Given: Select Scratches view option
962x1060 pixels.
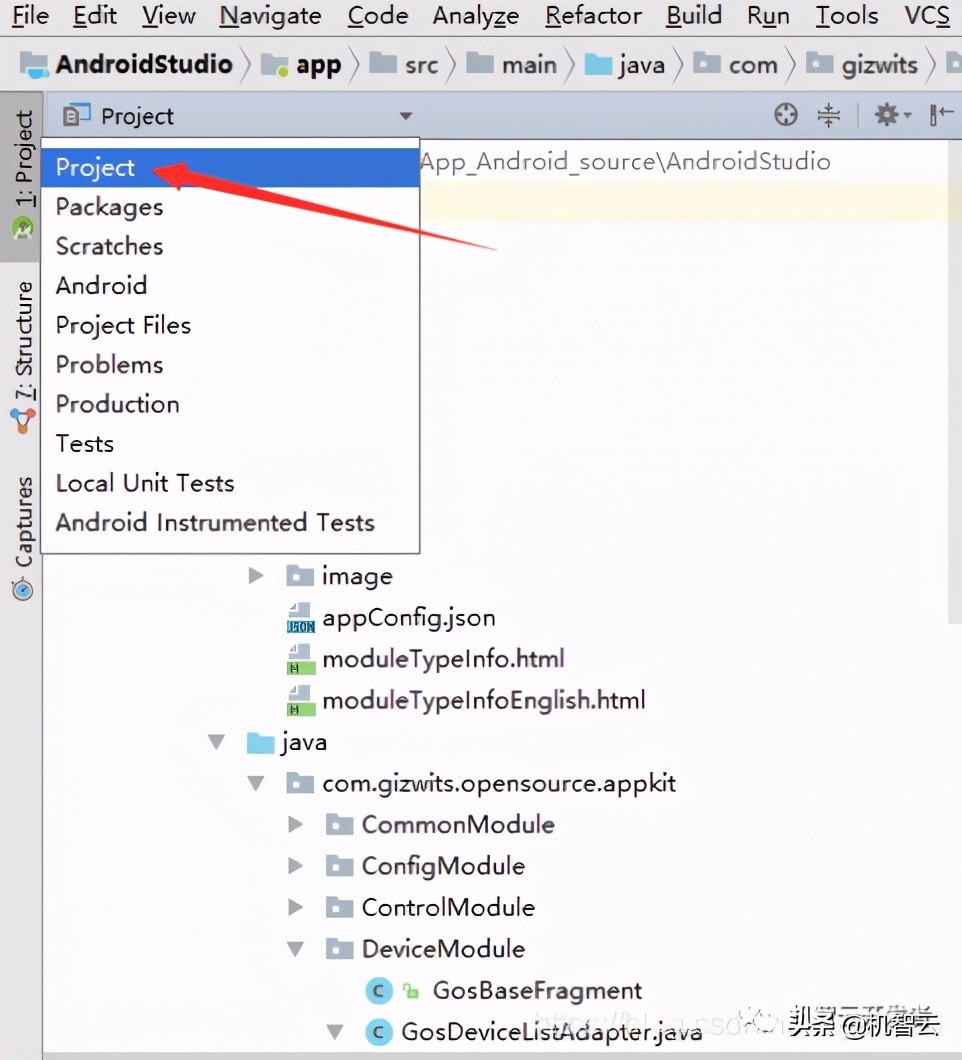Looking at the screenshot, I should point(231,246).
